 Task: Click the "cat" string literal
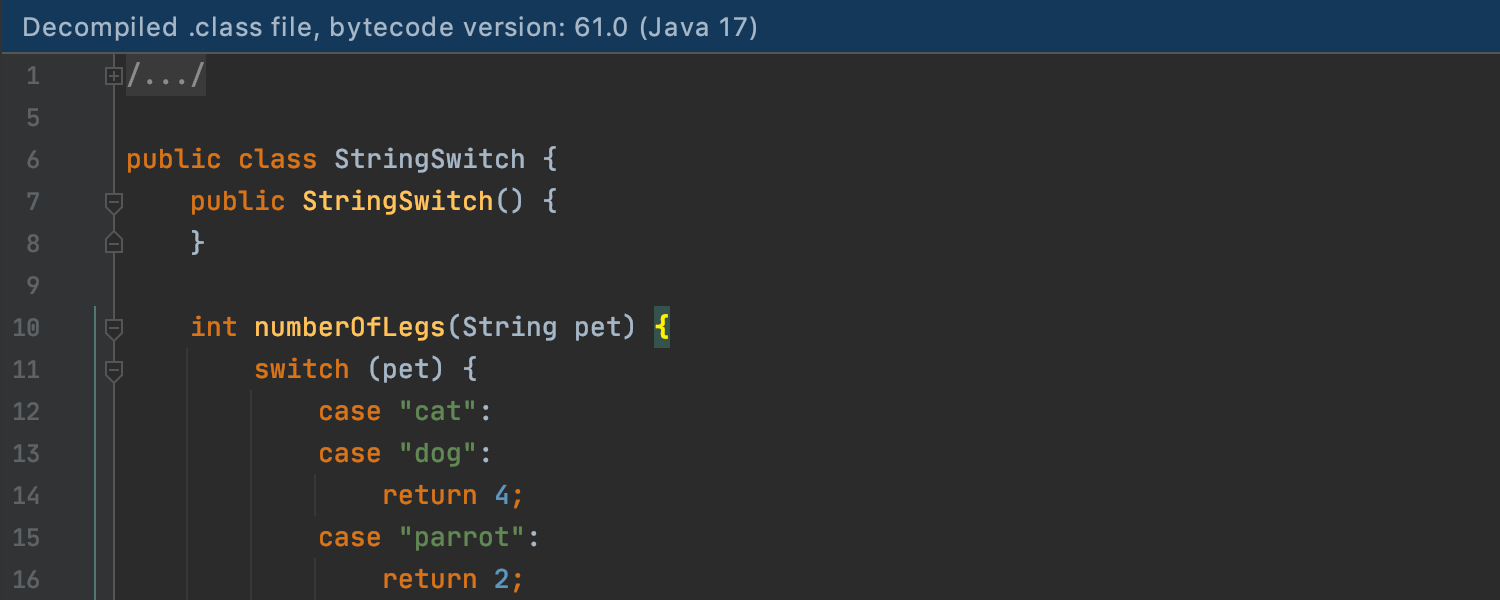[439, 412]
